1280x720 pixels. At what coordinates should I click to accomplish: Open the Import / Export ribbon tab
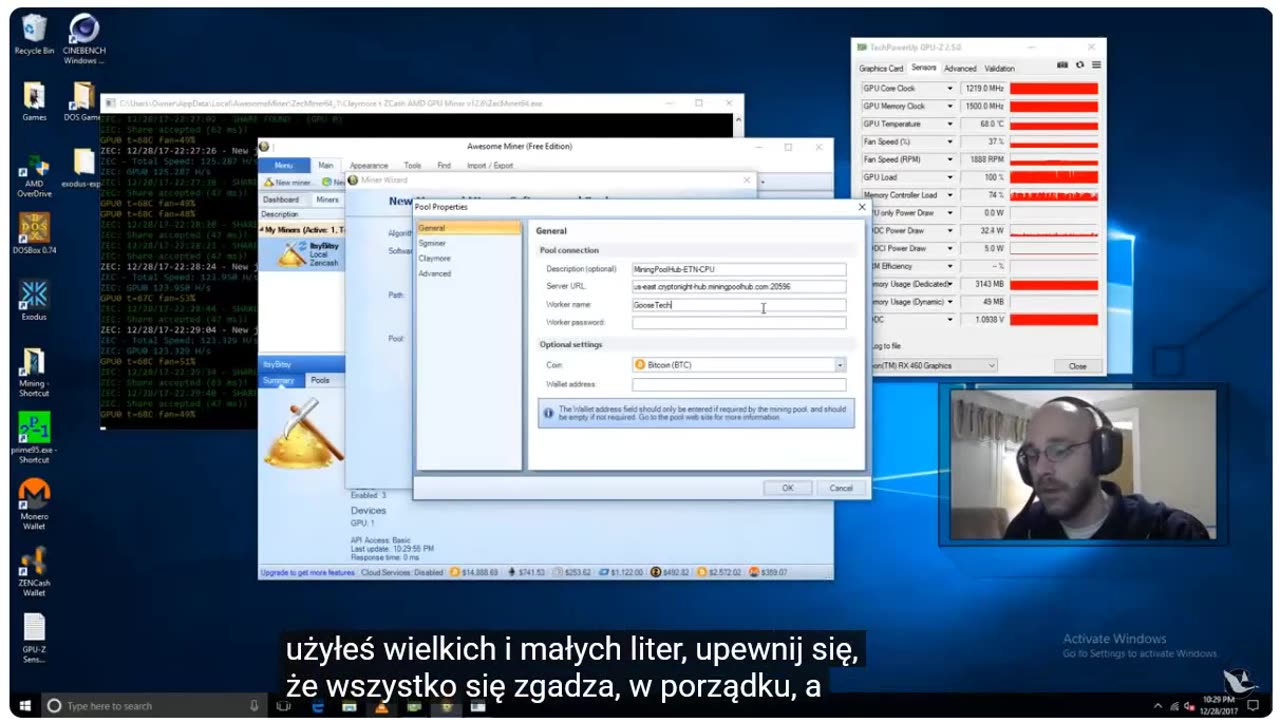click(490, 166)
